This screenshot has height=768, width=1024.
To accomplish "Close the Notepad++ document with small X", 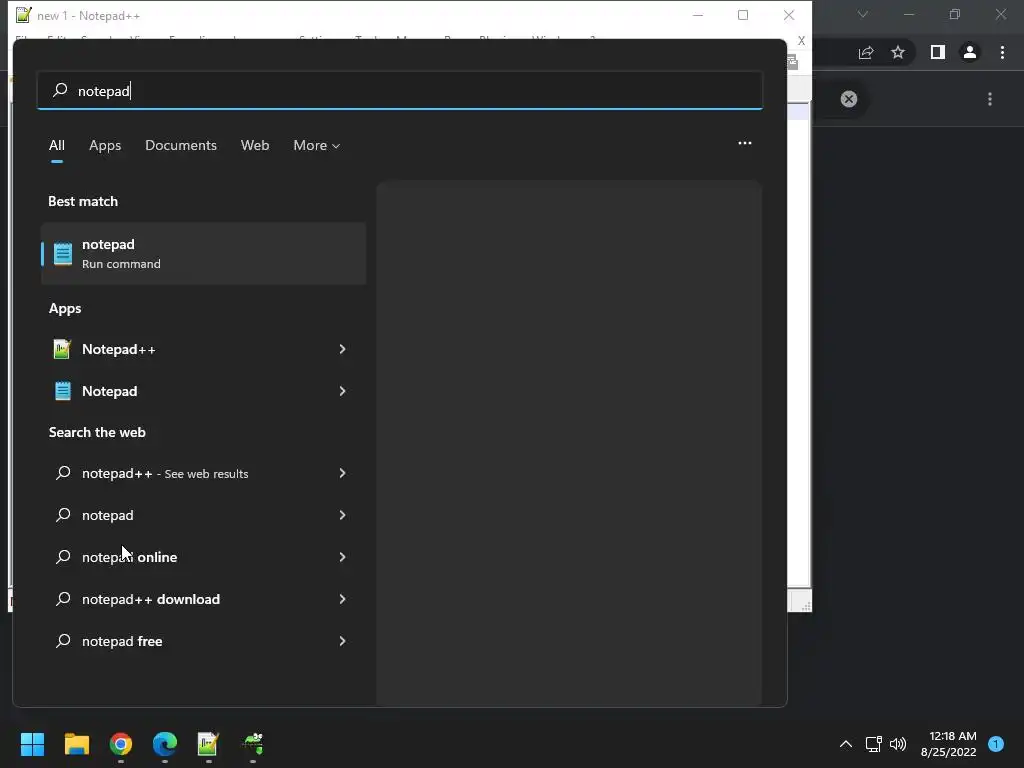I will [801, 40].
